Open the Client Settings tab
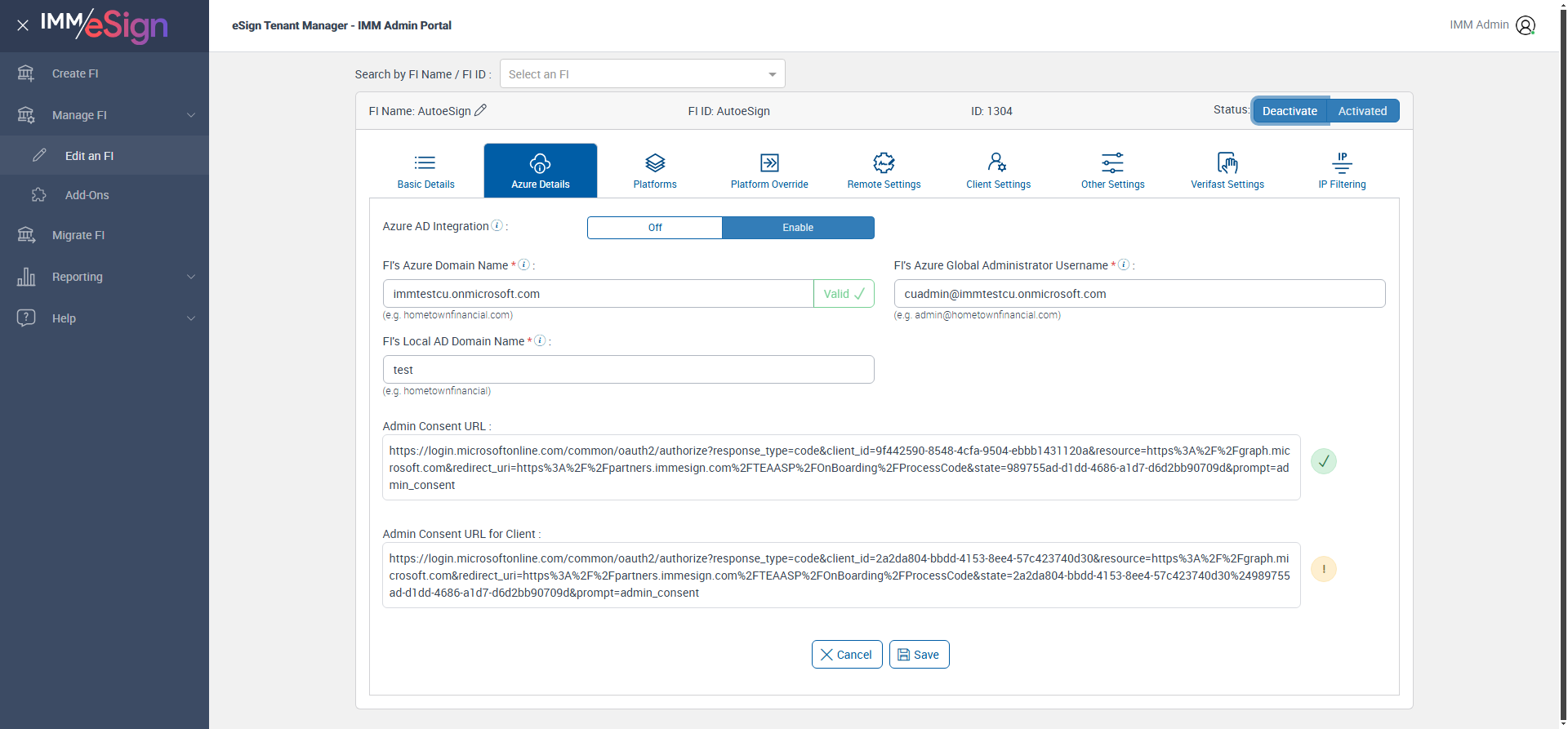Screen dimensions: 1568x729 click(x=998, y=171)
